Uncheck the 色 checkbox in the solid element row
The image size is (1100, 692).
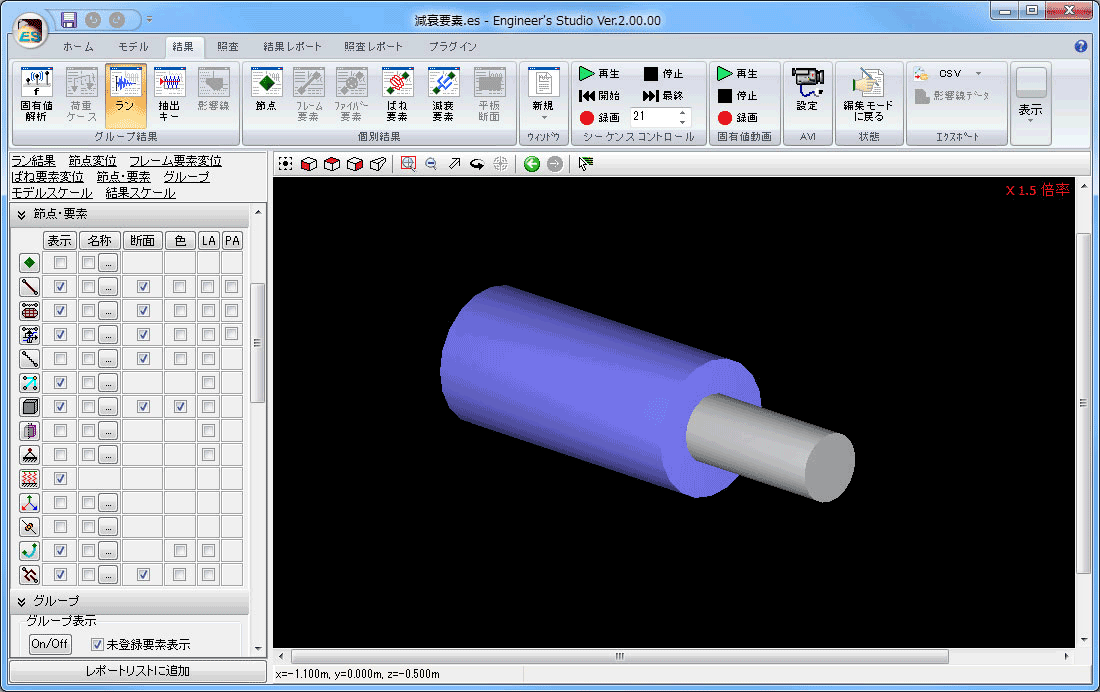pos(180,407)
